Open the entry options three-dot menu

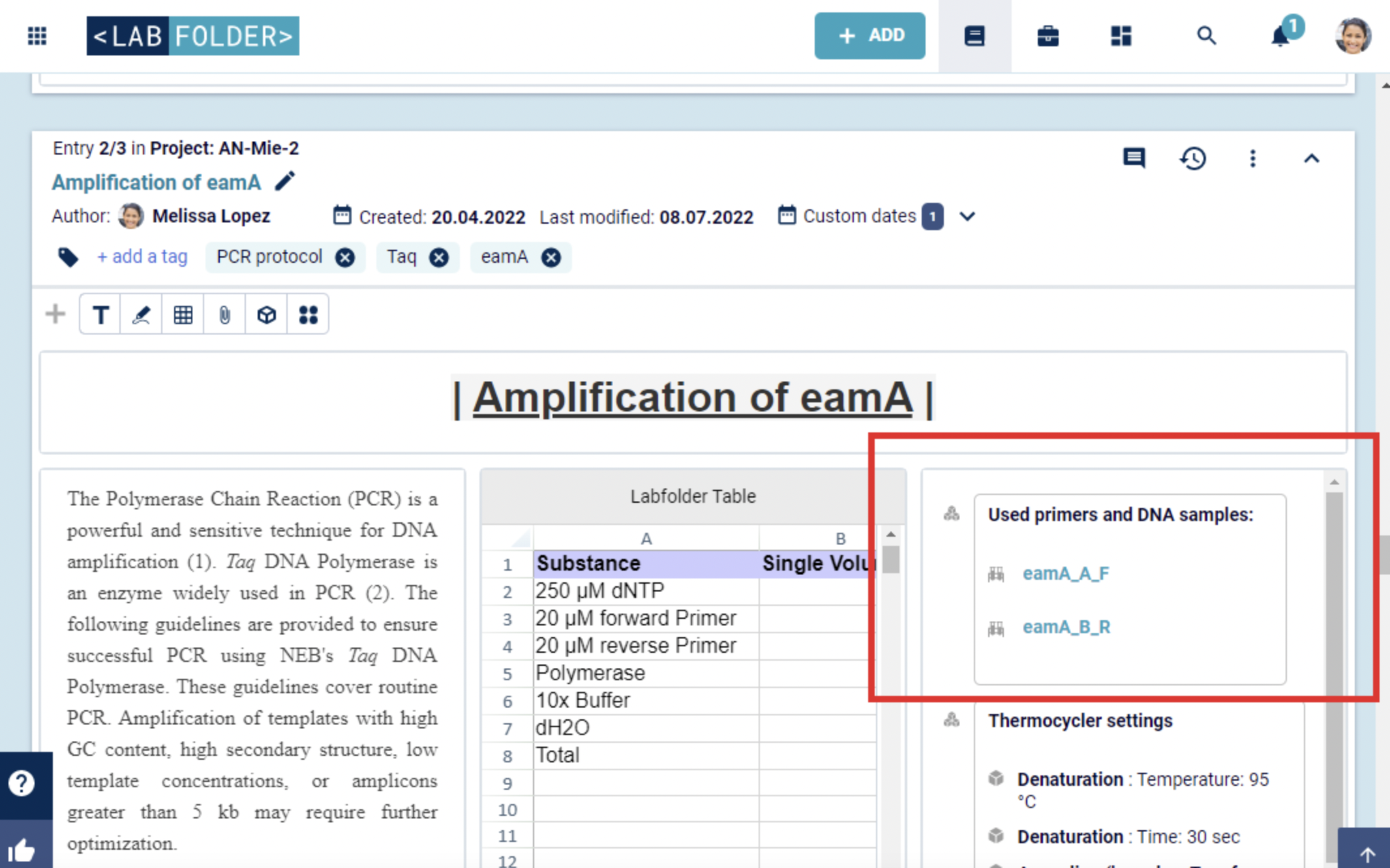point(1252,157)
